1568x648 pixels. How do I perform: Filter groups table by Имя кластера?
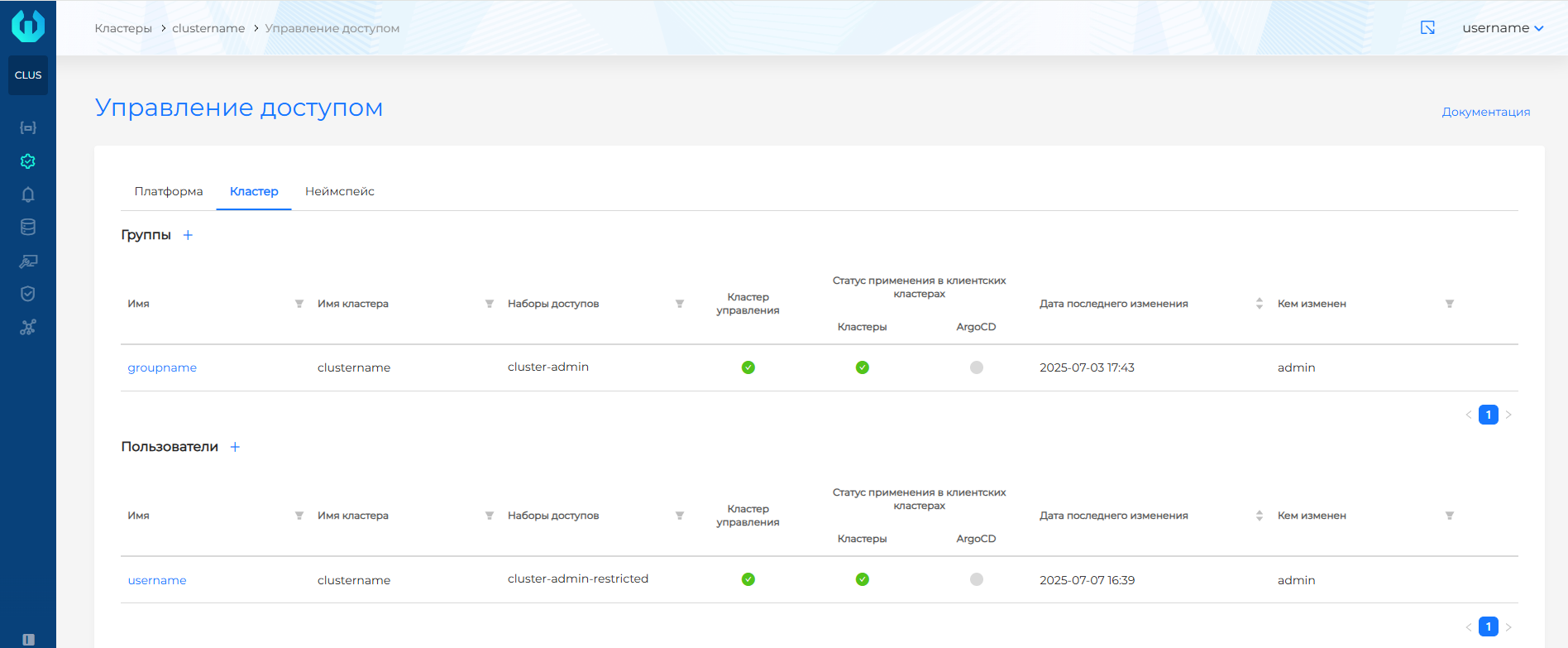point(490,304)
